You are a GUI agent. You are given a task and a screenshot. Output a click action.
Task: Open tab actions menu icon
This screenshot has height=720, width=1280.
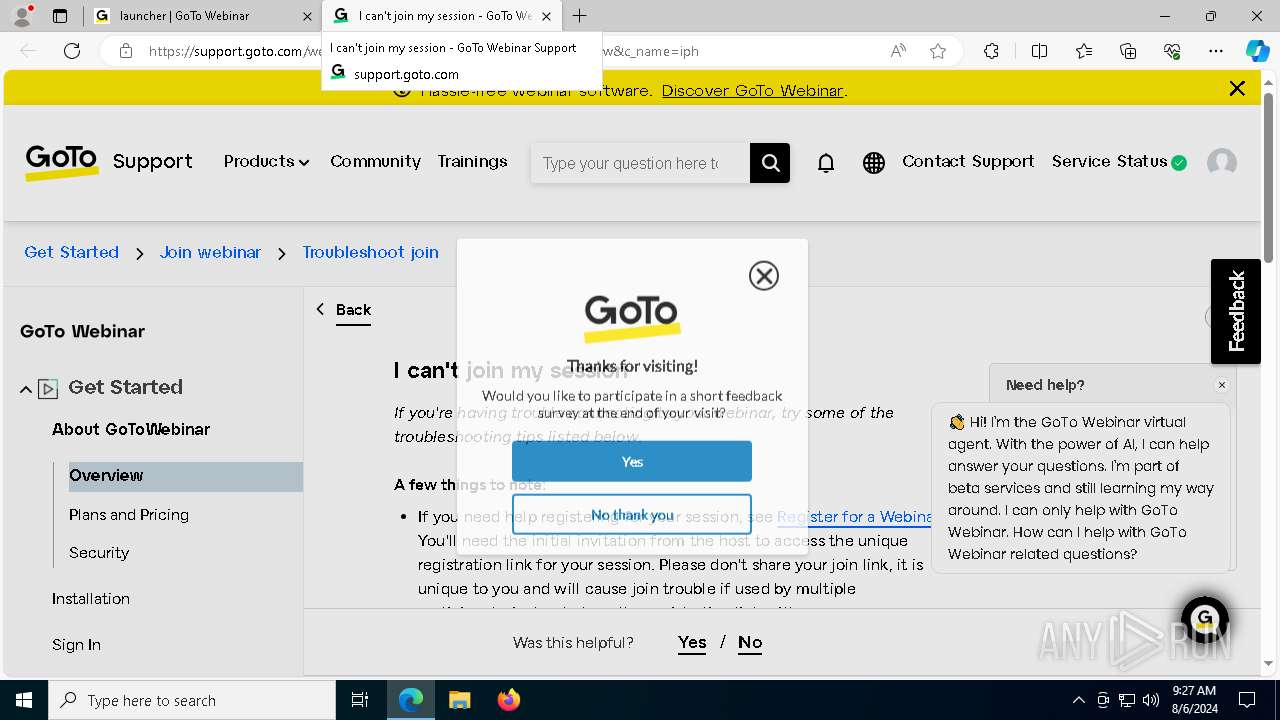coord(60,16)
